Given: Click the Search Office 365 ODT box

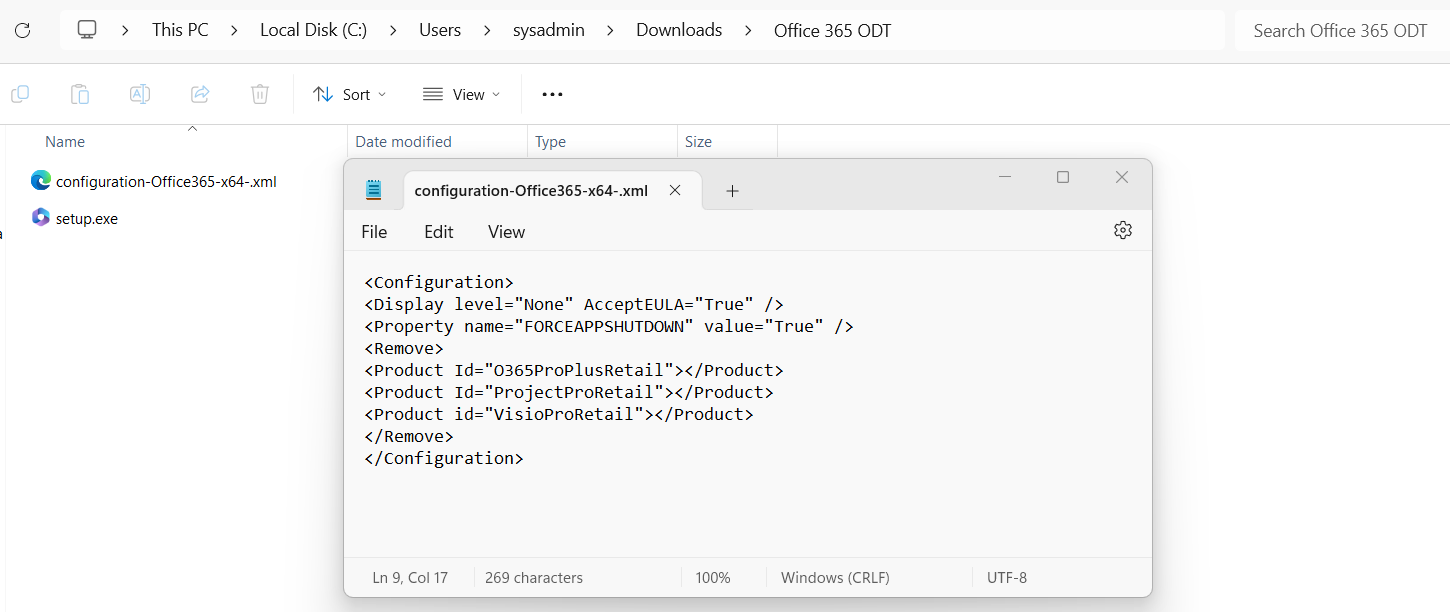Looking at the screenshot, I should point(1340,30).
